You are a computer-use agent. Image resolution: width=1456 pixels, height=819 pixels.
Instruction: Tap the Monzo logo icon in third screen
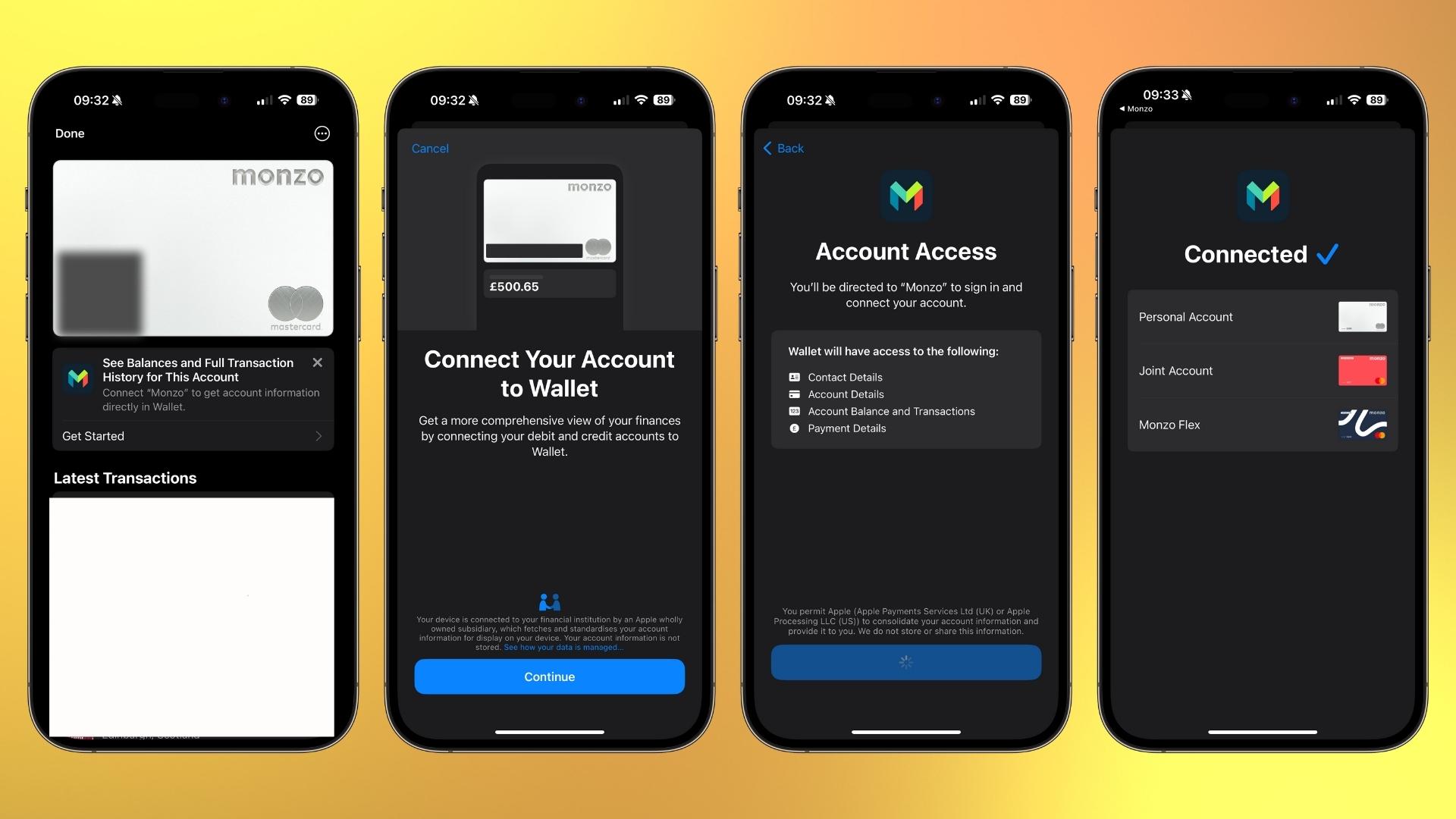906,198
